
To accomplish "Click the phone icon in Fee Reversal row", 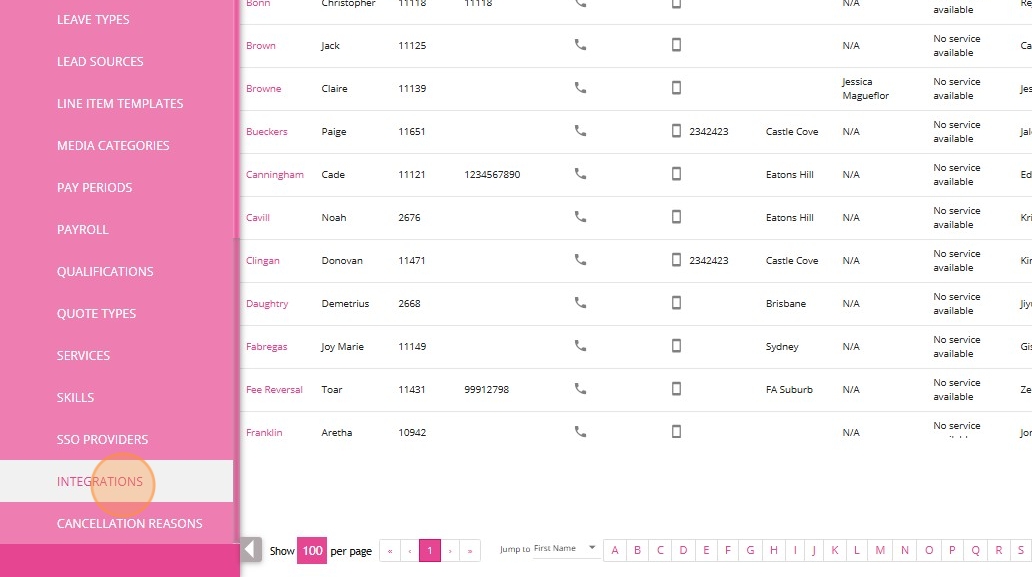I will pyautogui.click(x=580, y=389).
